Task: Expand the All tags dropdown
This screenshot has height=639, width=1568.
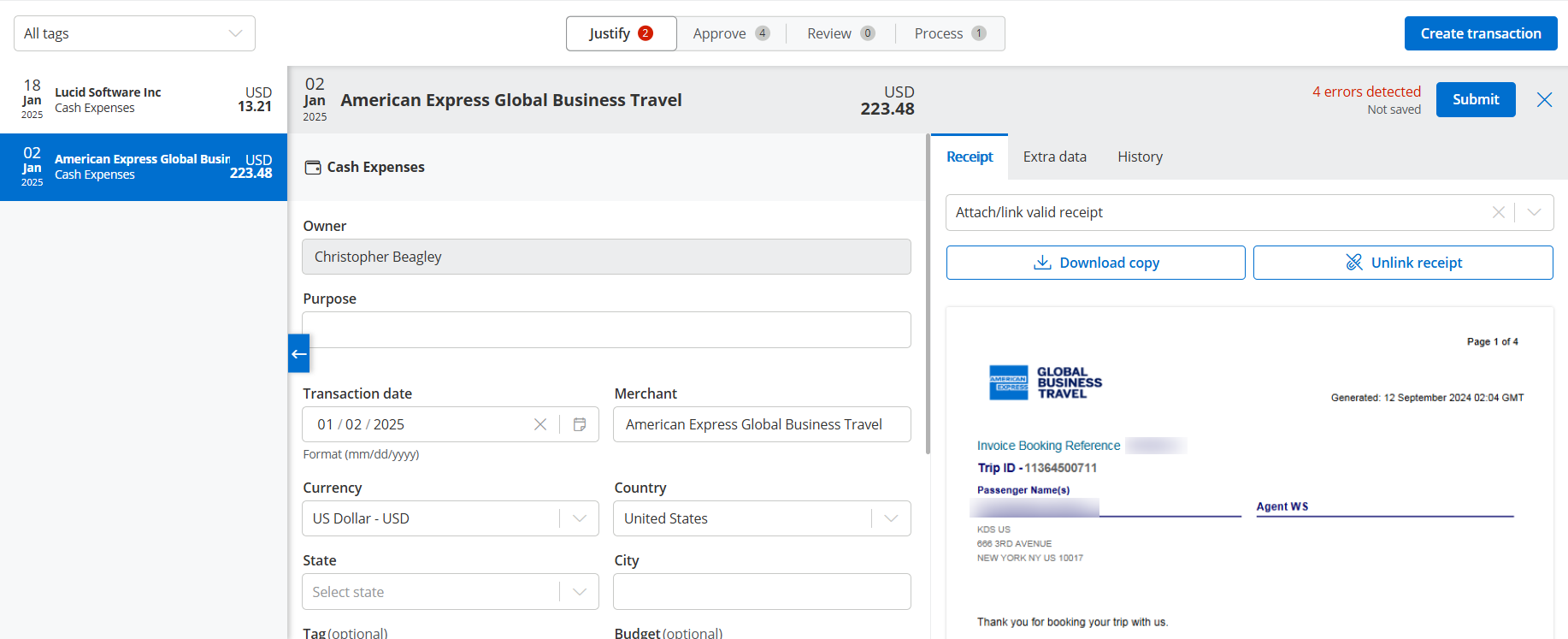Action: [134, 33]
